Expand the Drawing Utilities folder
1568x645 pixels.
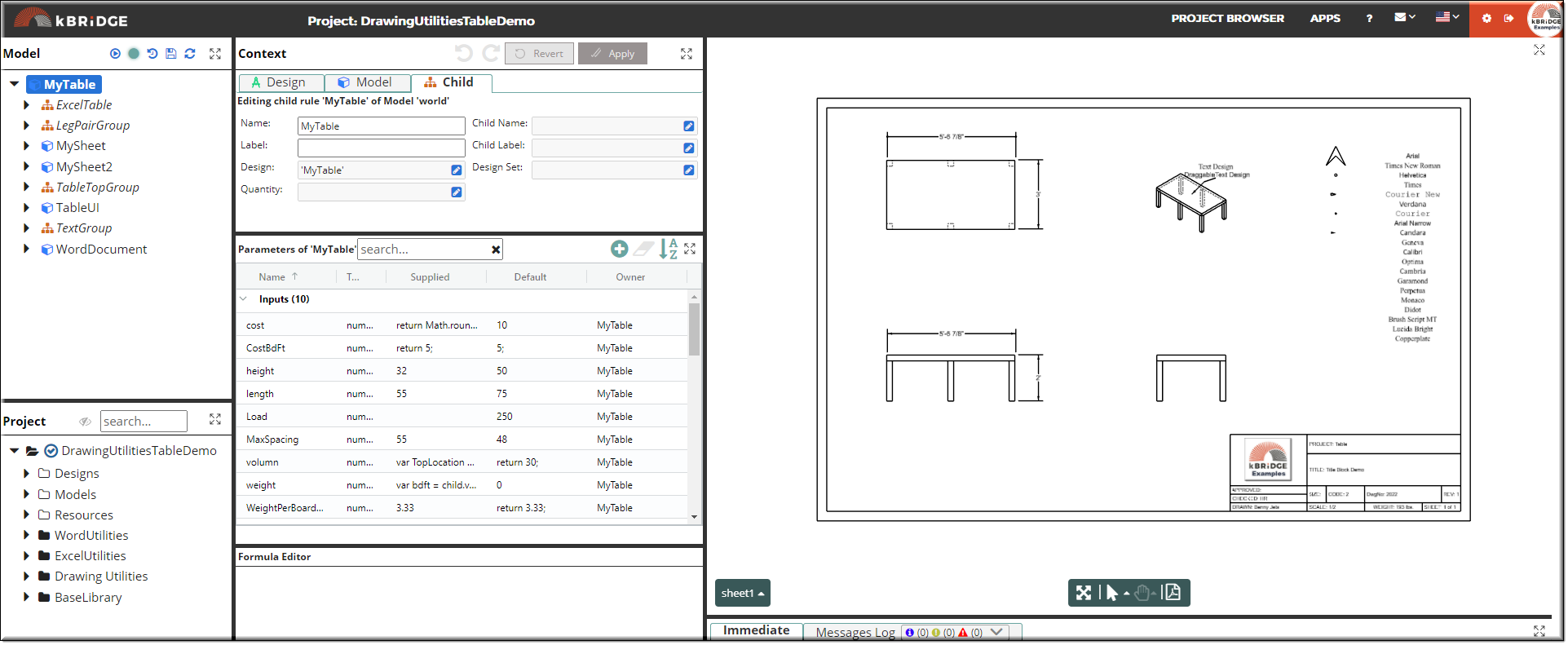[x=26, y=577]
